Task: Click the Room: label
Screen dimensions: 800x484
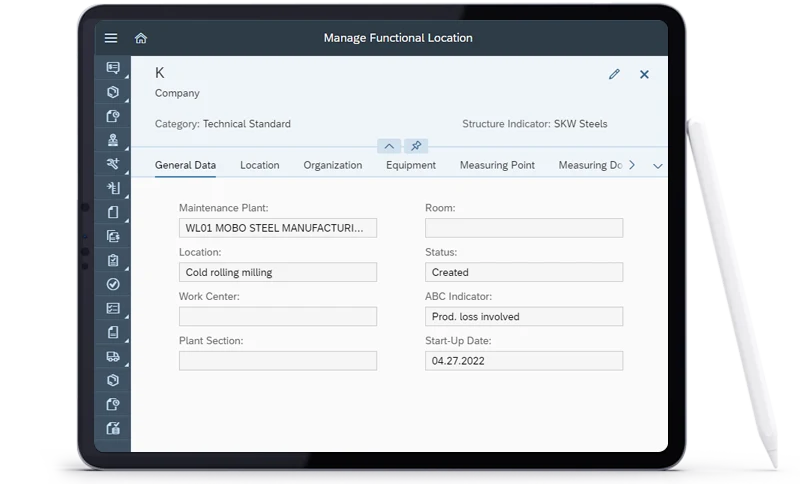Action: click(x=440, y=208)
